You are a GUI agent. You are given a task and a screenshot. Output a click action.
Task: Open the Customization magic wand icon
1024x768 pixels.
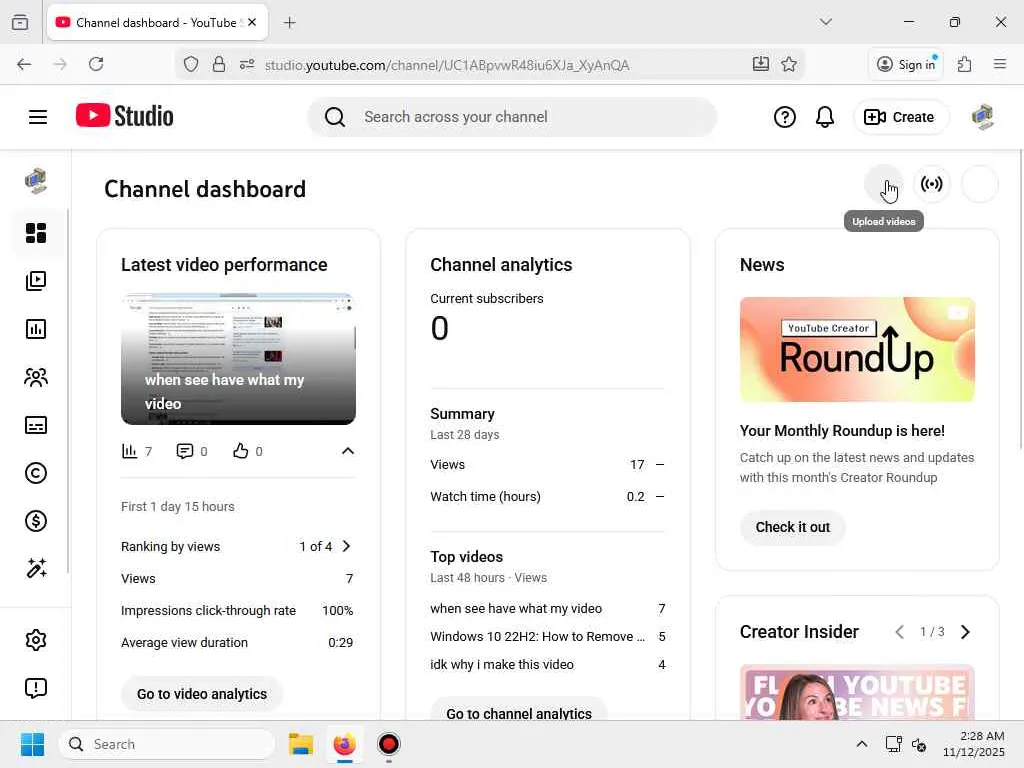coord(36,569)
